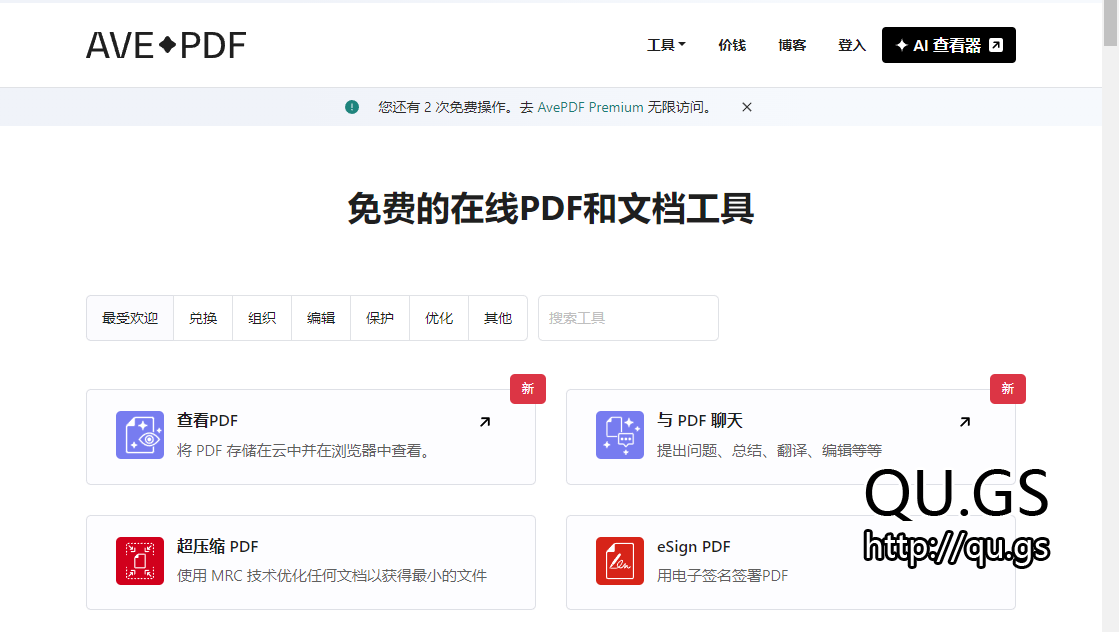This screenshot has width=1119, height=632.
Task: Switch to the 组织 tab
Action: (x=262, y=318)
